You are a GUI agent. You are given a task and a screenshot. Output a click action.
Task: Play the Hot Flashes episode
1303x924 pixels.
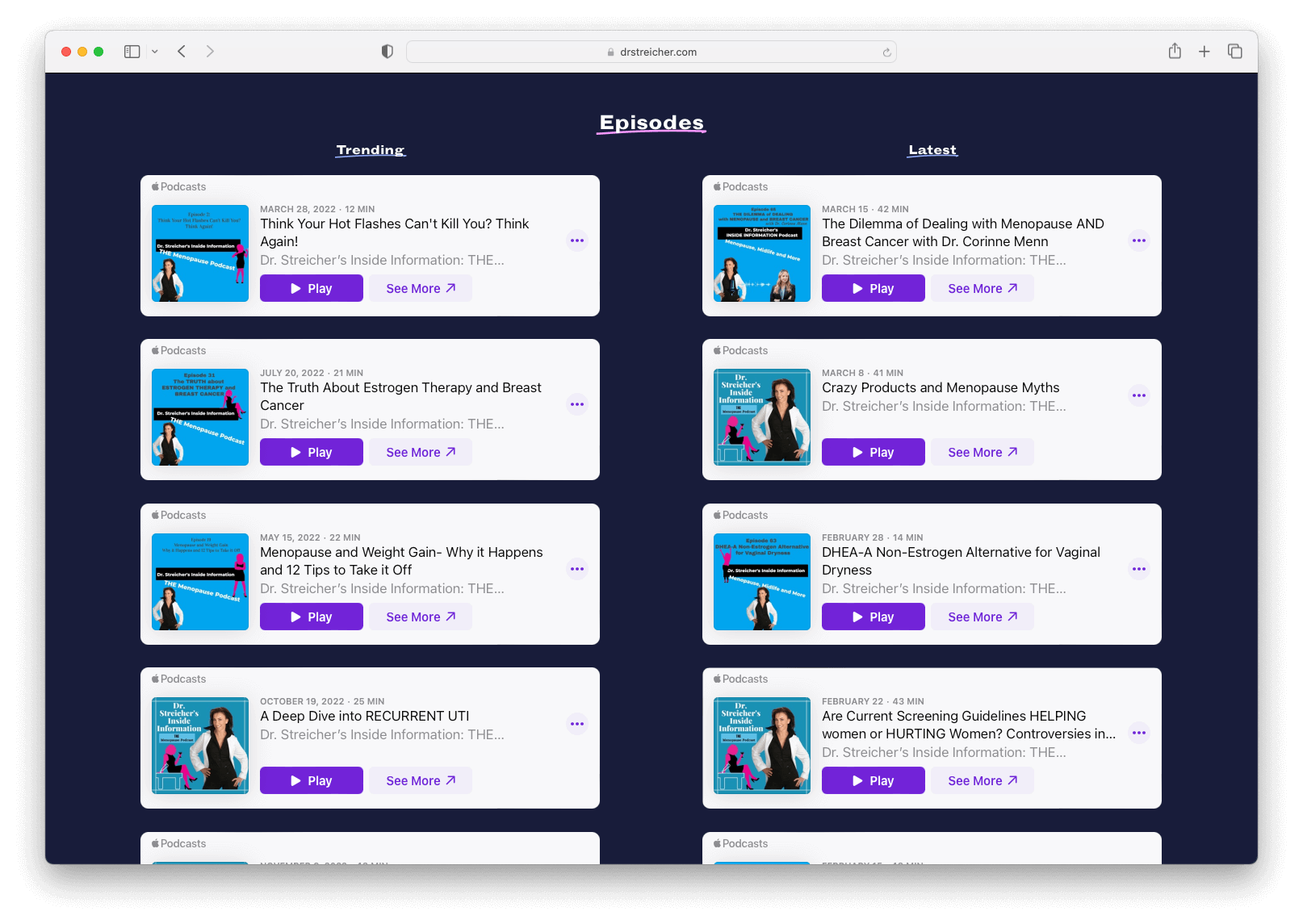tap(312, 288)
